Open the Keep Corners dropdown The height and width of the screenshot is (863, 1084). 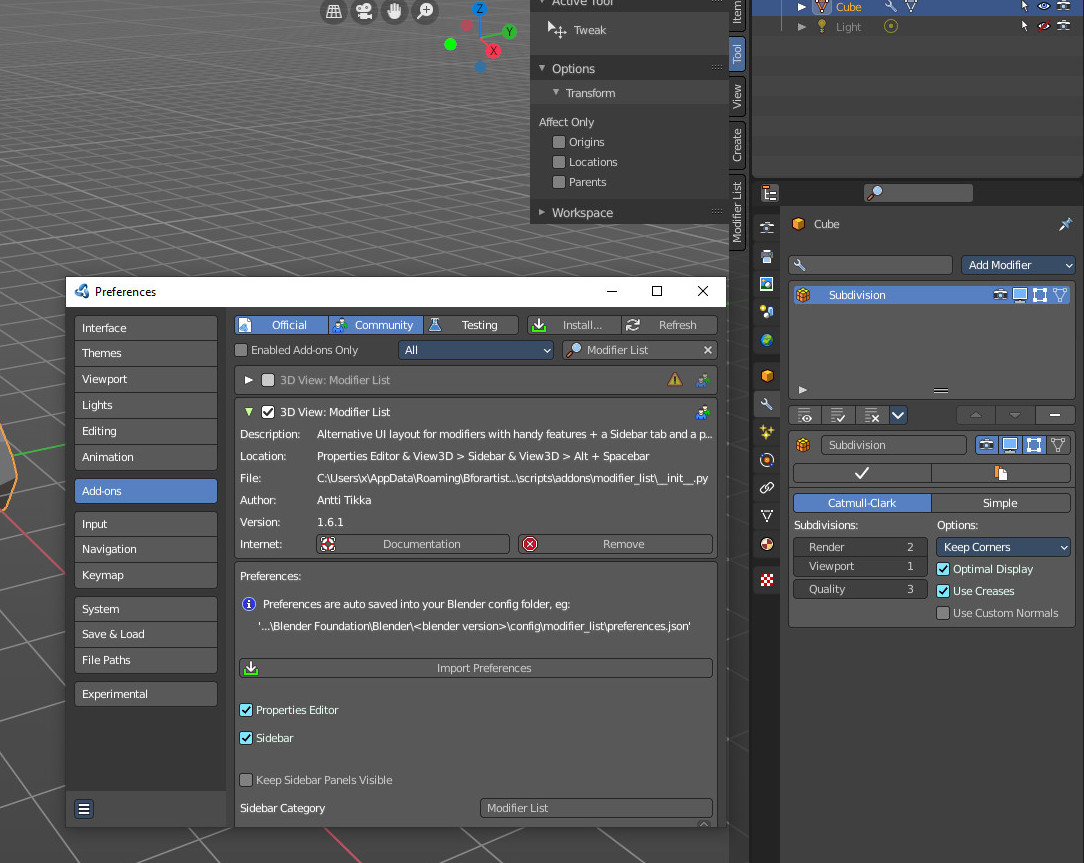(x=1003, y=547)
